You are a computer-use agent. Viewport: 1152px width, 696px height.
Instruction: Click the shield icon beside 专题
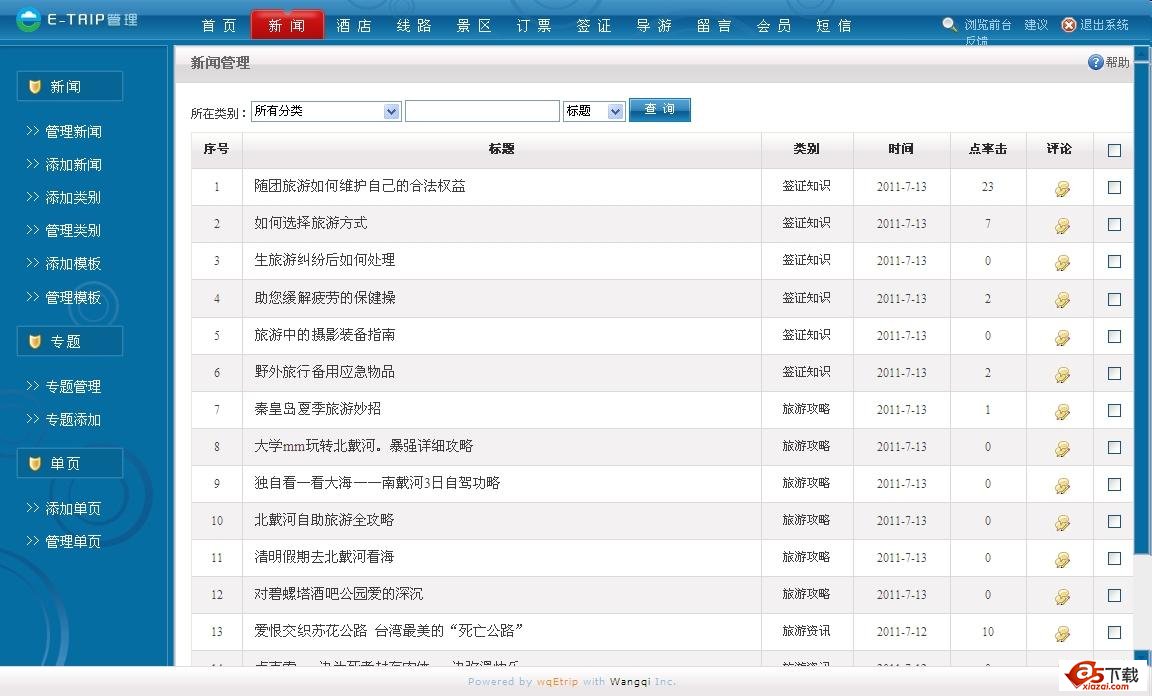(x=35, y=342)
